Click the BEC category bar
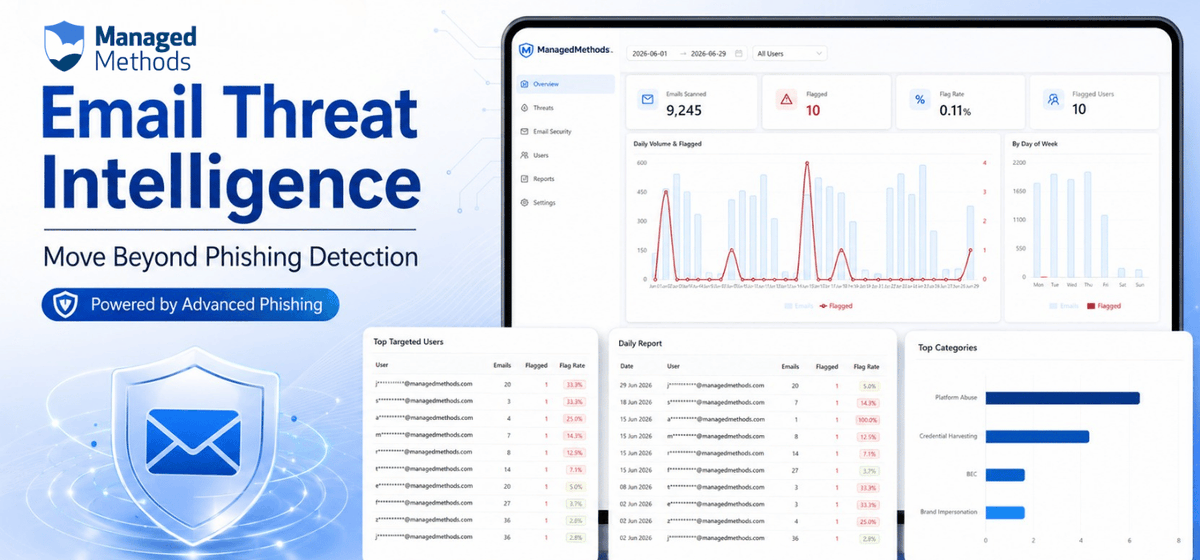This screenshot has width=1200, height=560. 1005,475
